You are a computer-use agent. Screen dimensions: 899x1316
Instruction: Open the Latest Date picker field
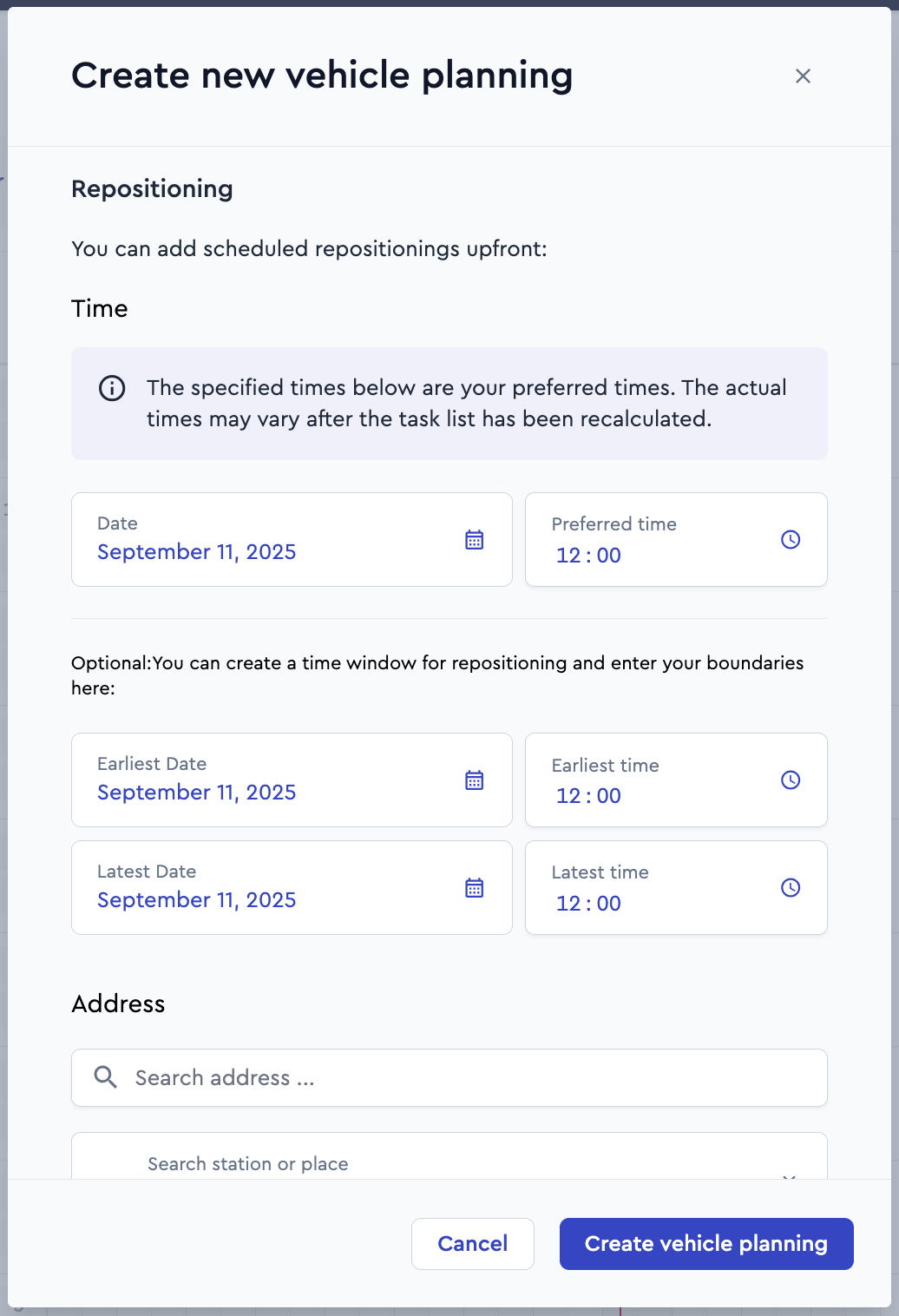click(x=292, y=887)
